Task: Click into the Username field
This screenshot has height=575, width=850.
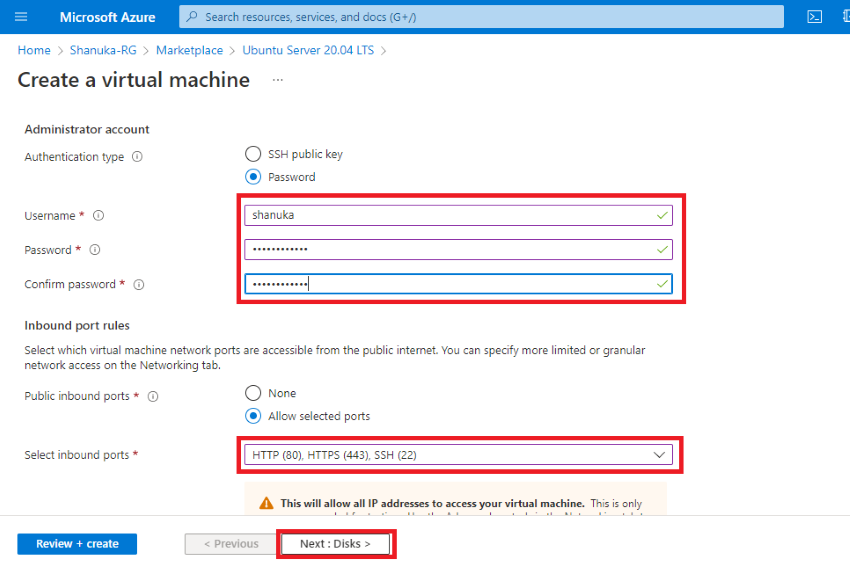Action: 458,215
